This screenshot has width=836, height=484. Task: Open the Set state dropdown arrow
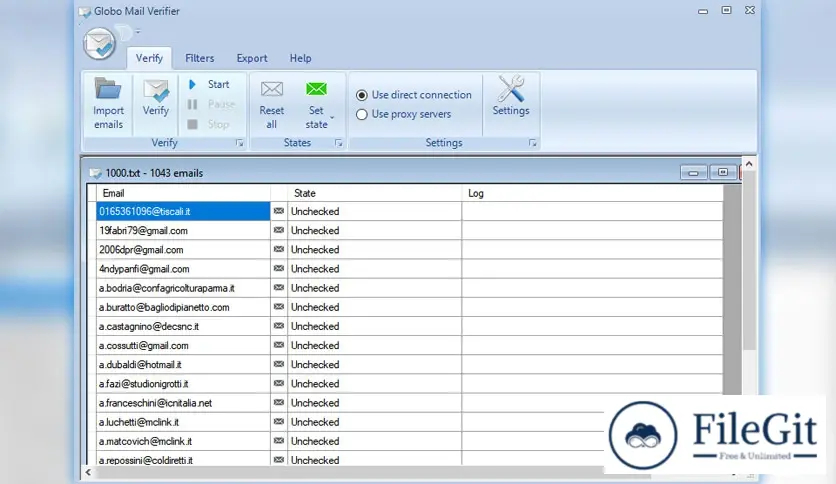click(x=332, y=118)
